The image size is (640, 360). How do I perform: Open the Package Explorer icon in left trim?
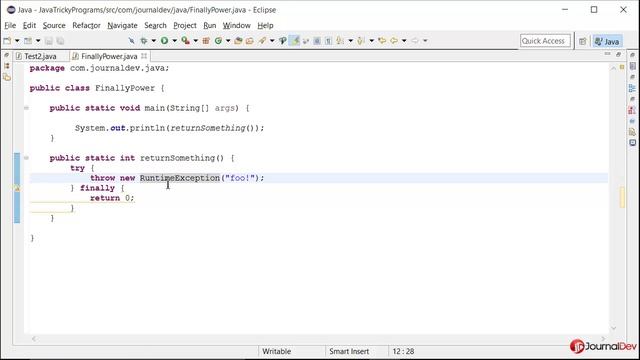7,66
